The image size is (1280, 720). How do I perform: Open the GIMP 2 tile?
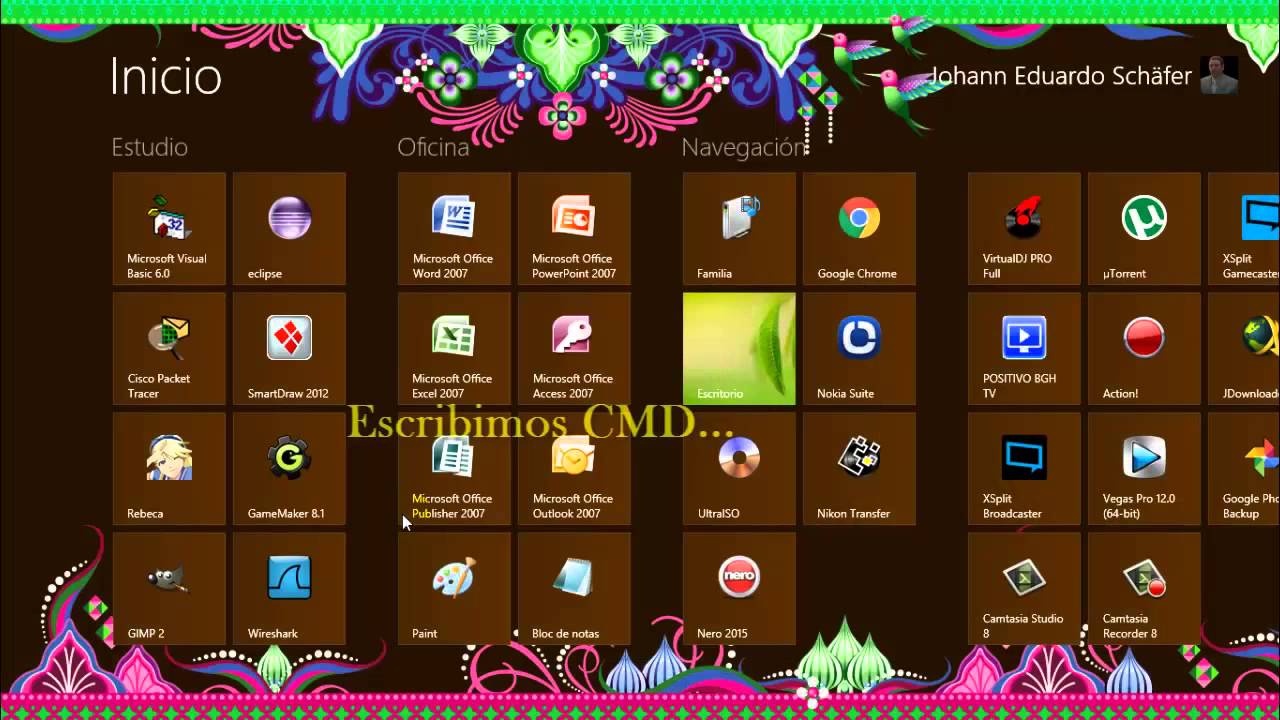[x=169, y=589]
